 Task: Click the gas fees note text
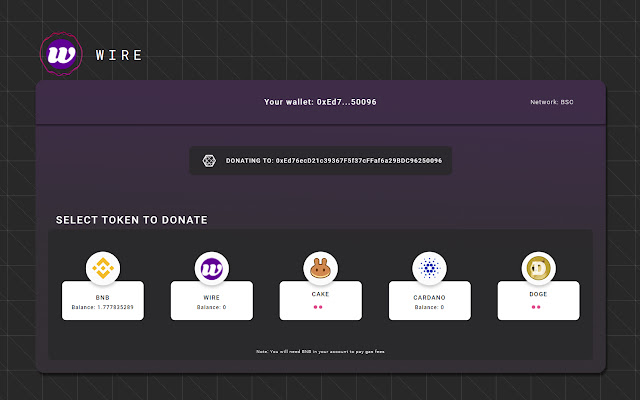320,351
